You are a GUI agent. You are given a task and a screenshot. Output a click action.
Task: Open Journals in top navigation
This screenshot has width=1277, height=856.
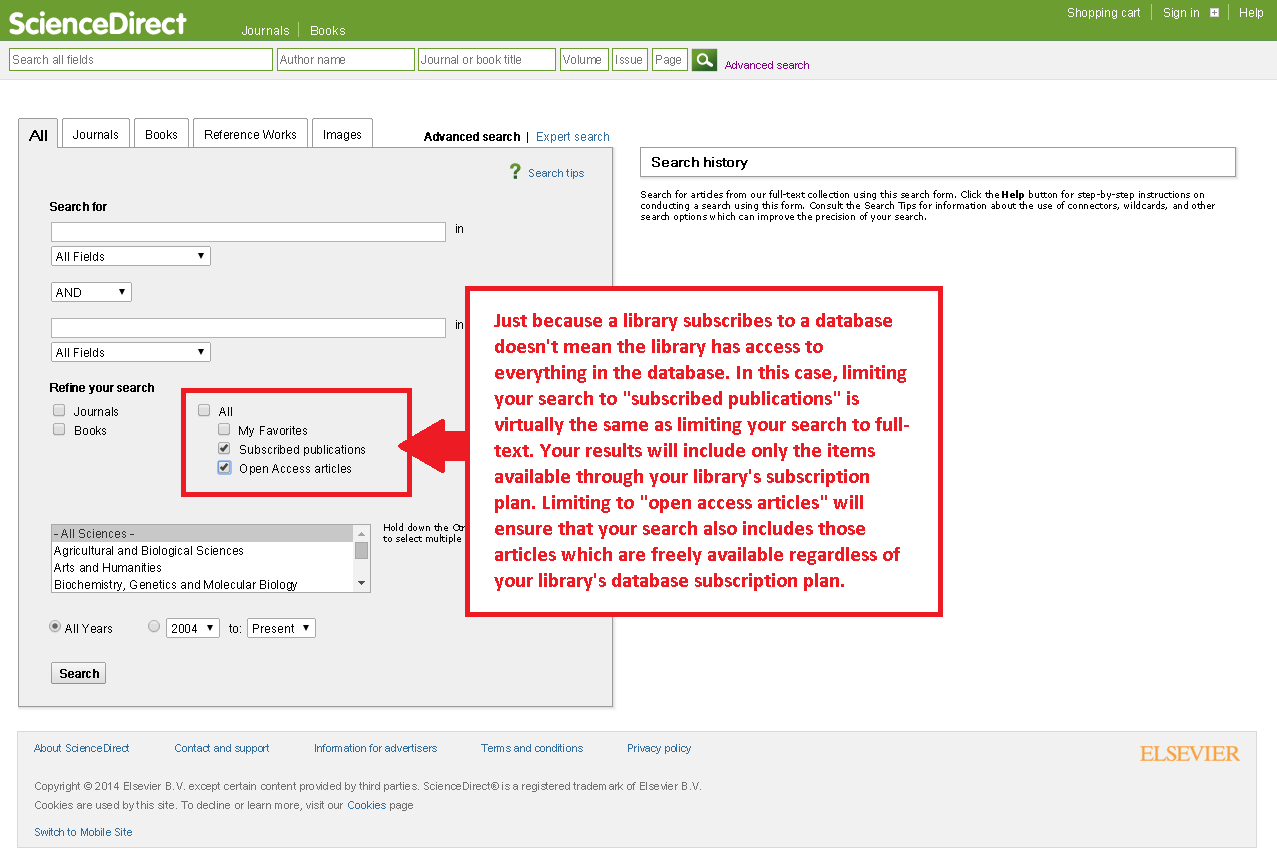[265, 31]
